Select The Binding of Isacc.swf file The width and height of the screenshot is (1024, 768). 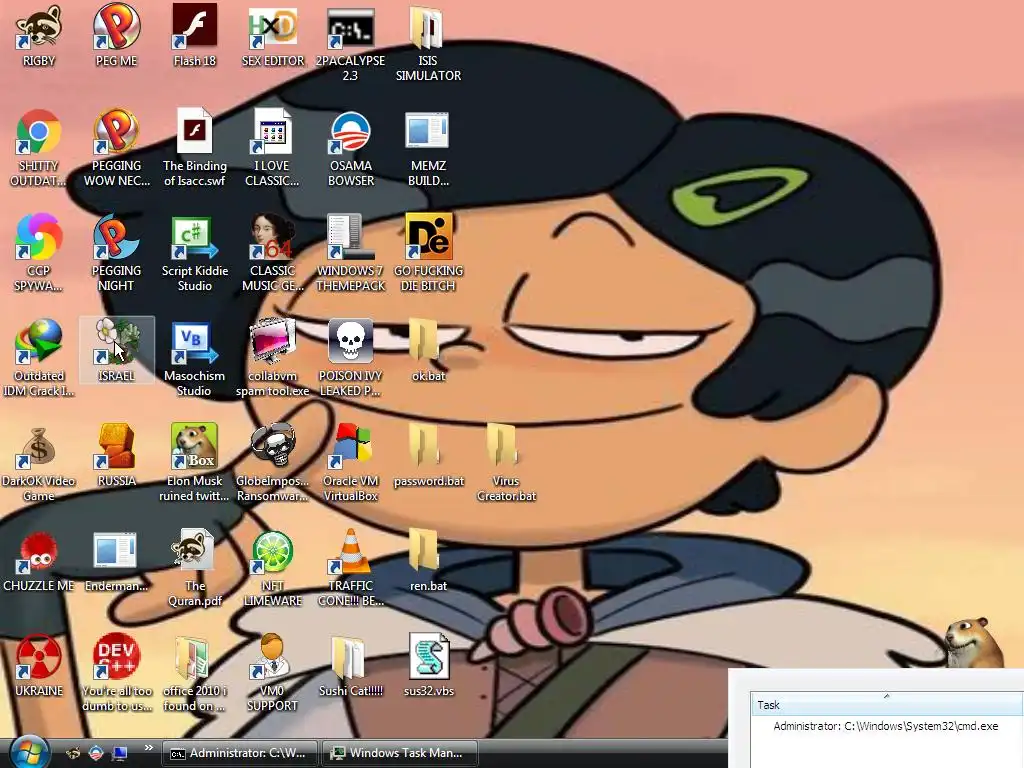coord(195,132)
